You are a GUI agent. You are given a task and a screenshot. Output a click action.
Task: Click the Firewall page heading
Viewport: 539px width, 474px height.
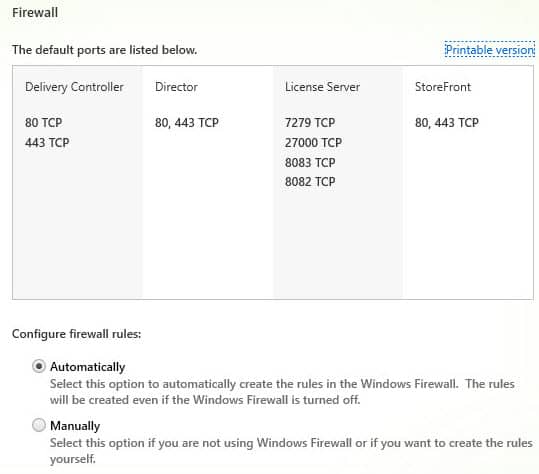click(35, 13)
